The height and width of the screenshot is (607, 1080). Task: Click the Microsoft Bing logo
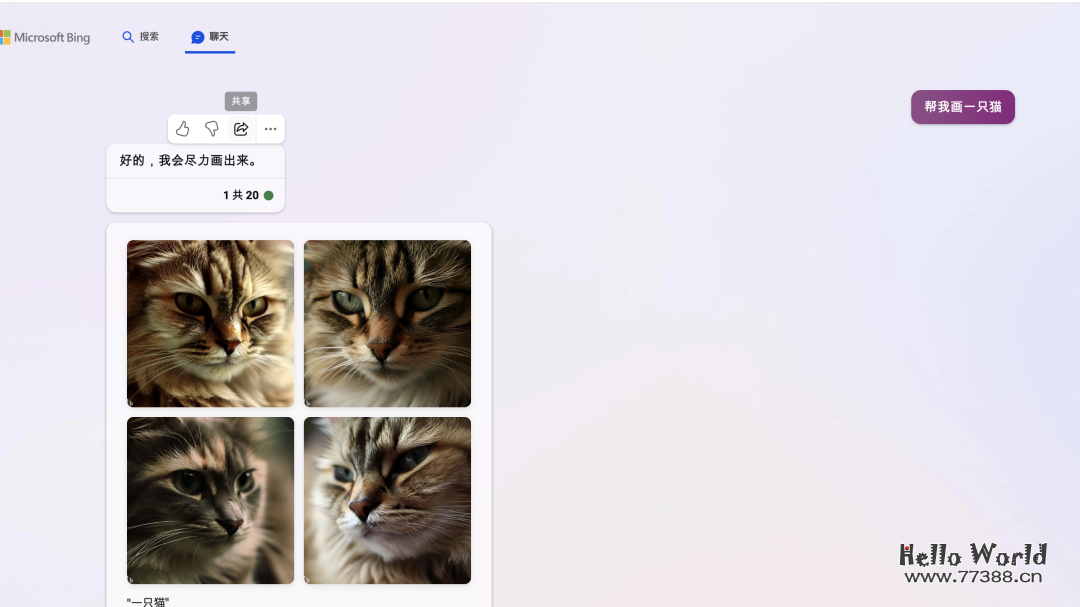pos(45,38)
